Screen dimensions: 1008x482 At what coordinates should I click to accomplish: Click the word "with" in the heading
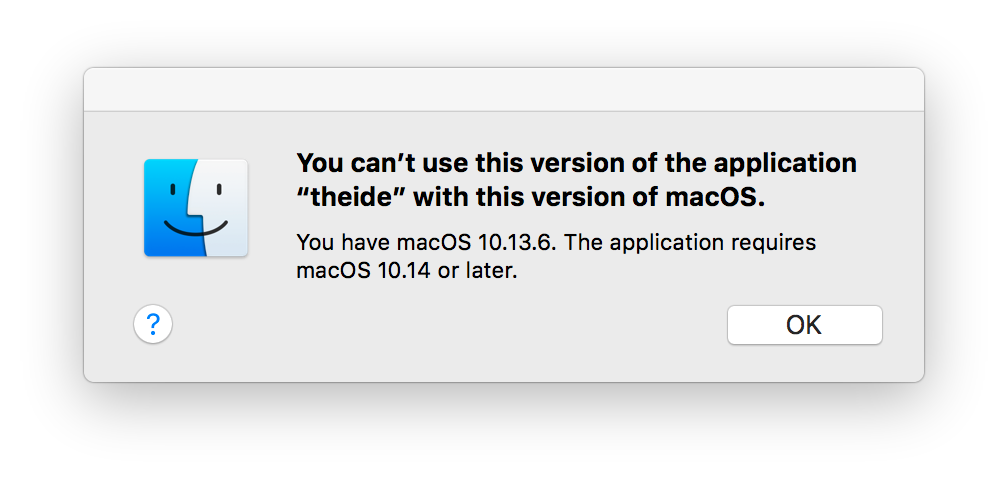click(440, 197)
